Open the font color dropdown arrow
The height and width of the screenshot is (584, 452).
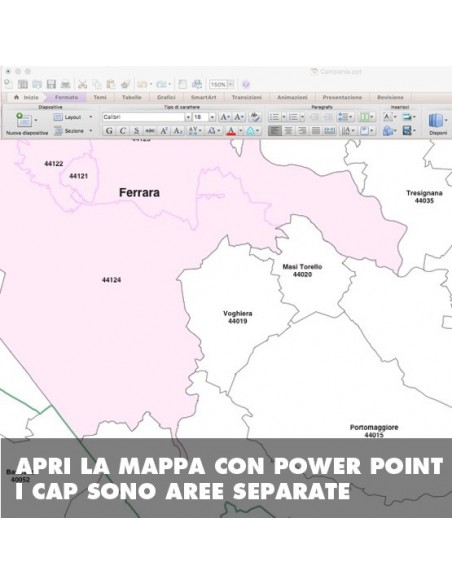tap(240, 130)
